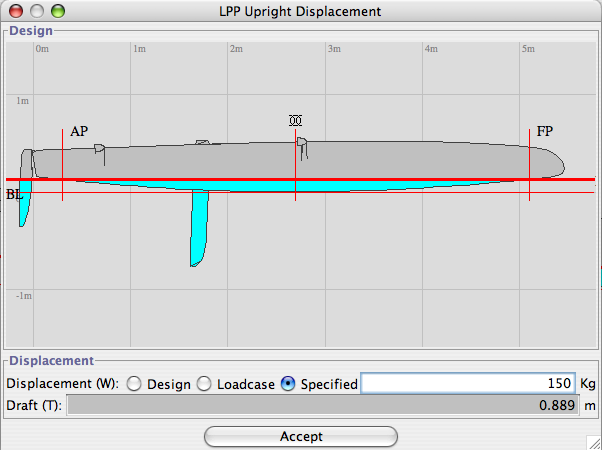Click the 5m horizontal ruler label
This screenshot has width=602, height=450.
[x=528, y=49]
